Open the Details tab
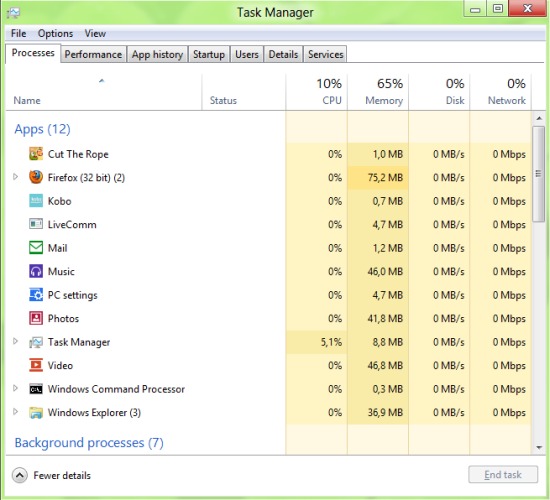The height and width of the screenshot is (500, 550). (283, 54)
